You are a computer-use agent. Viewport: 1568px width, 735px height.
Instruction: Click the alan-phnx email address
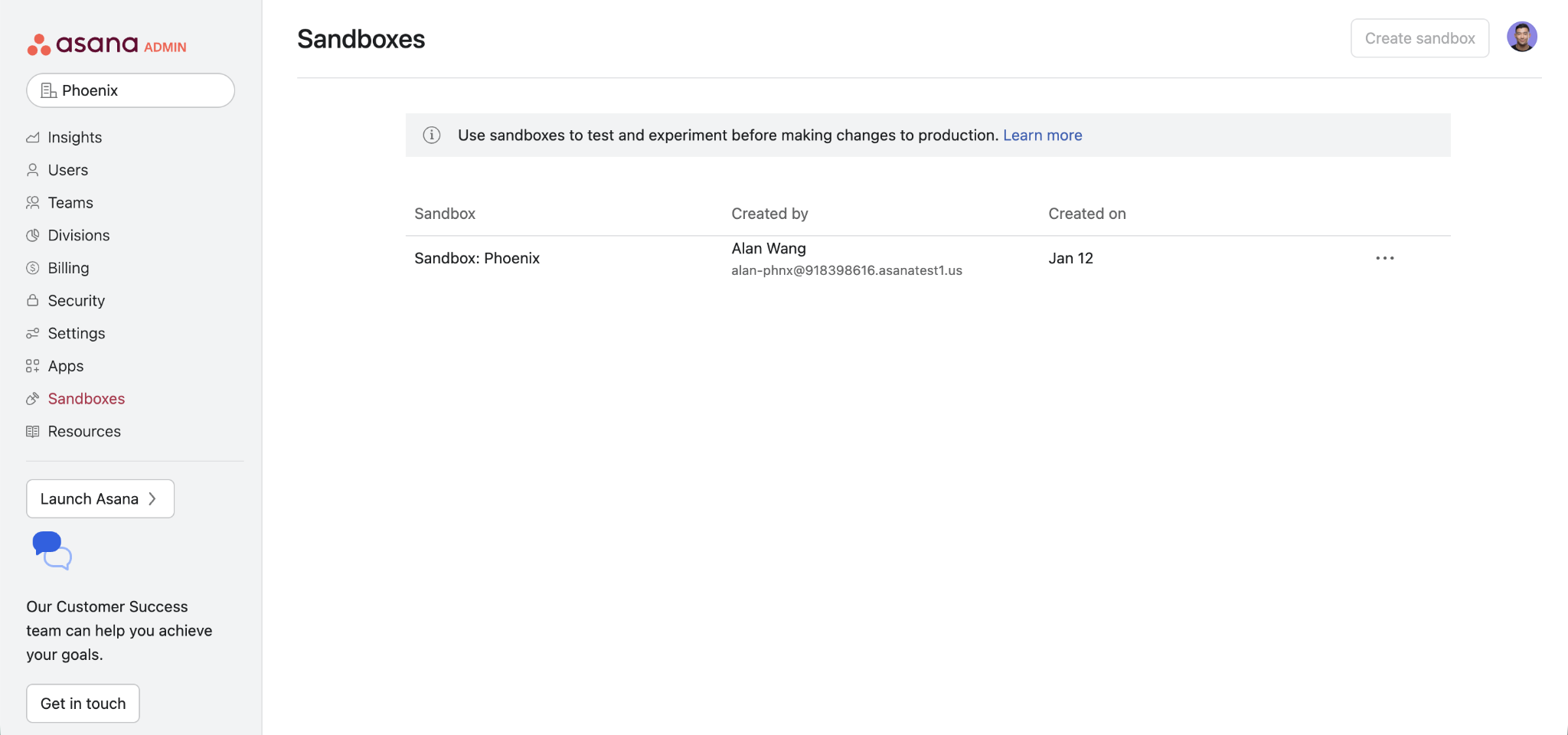click(847, 270)
